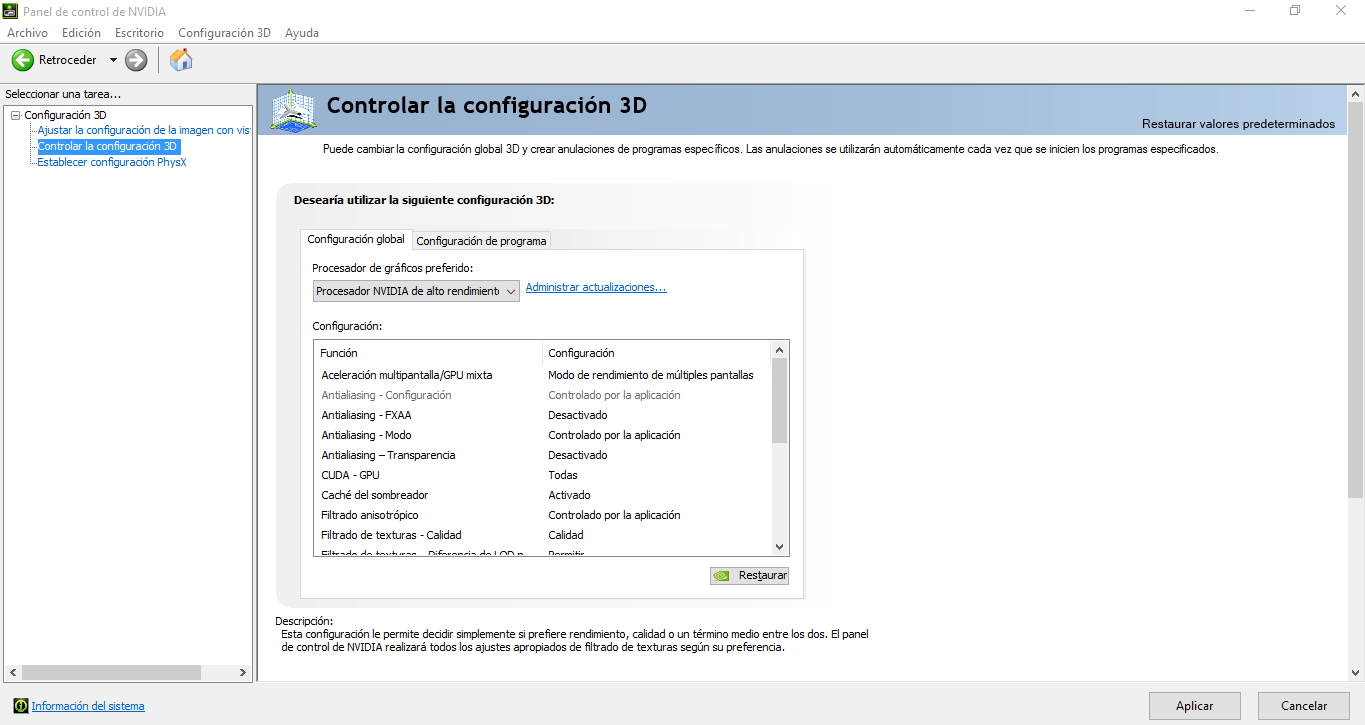Open the Retroceder history dropdown arrow
Screen dimensions: 1365x725
pyautogui.click(x=113, y=60)
